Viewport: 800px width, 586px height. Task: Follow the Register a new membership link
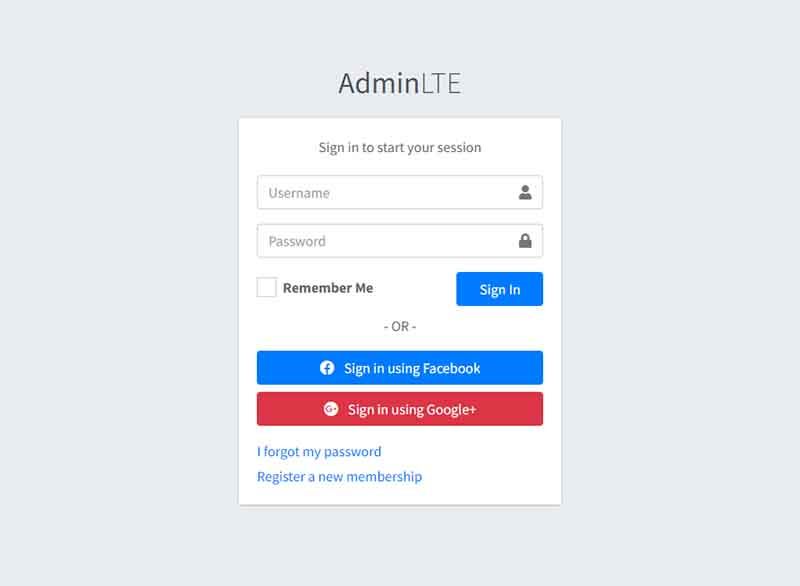point(339,477)
